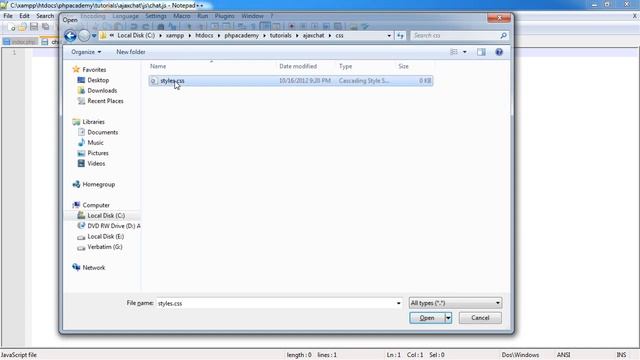640x360 pixels.
Task: Open dialog help question mark icon
Action: (x=499, y=52)
